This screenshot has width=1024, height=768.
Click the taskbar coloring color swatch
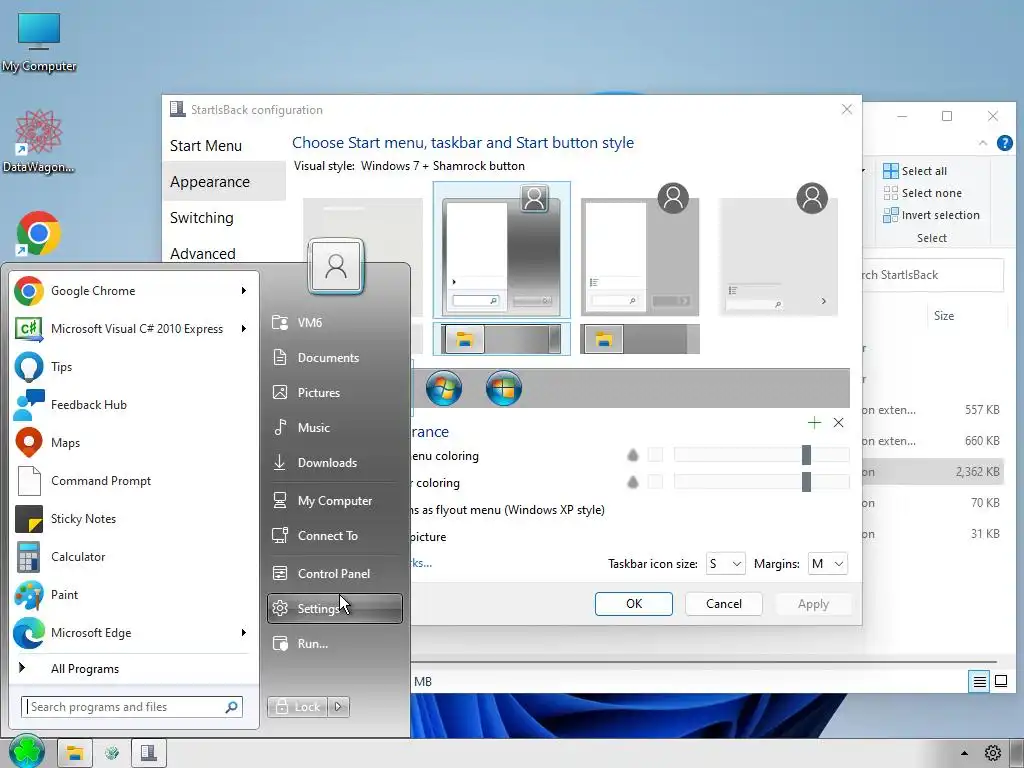tap(655, 482)
